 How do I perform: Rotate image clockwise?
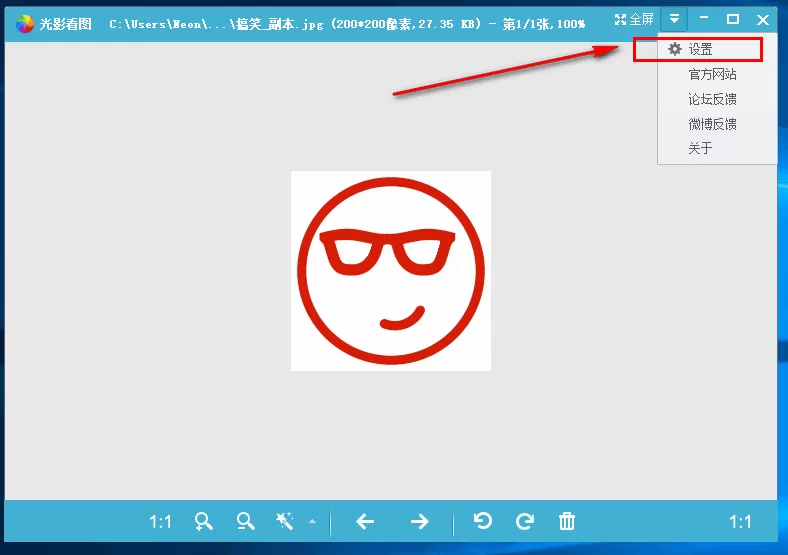click(525, 521)
